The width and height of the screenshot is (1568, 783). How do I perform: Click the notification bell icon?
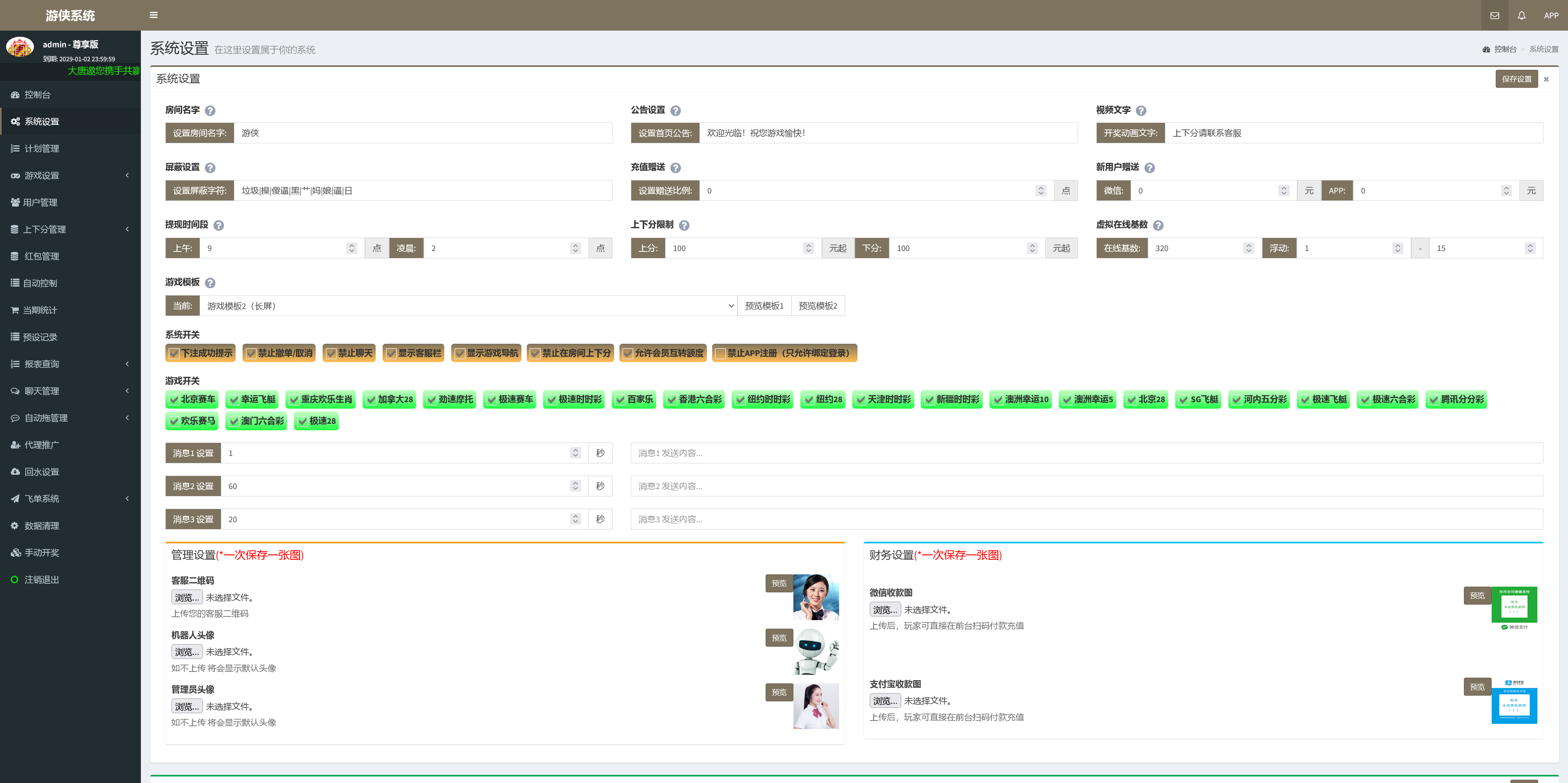click(x=1521, y=16)
